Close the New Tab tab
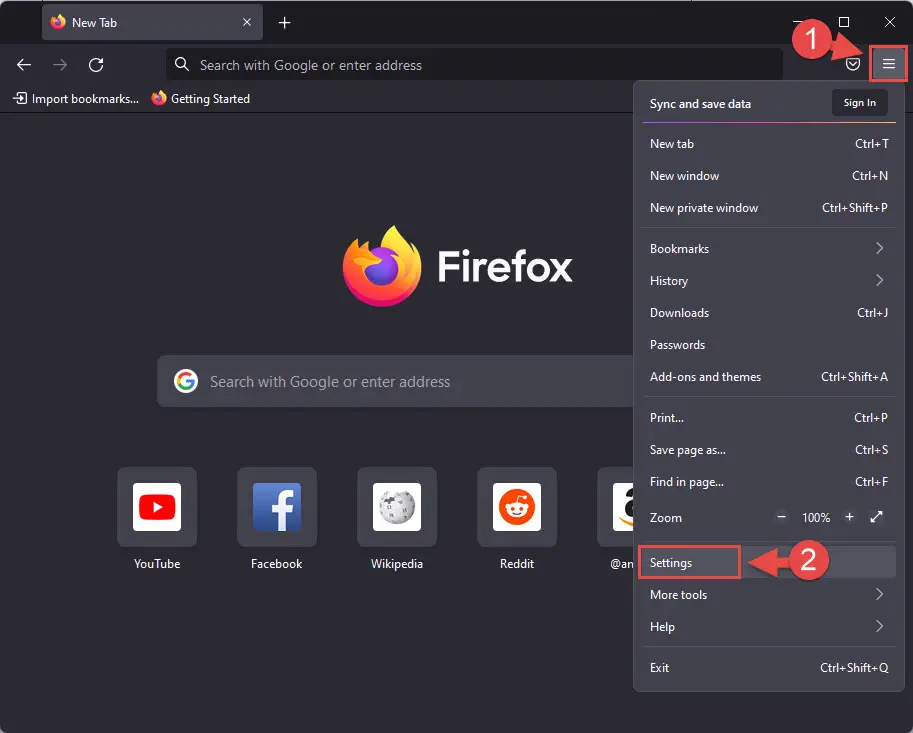 pyautogui.click(x=247, y=22)
